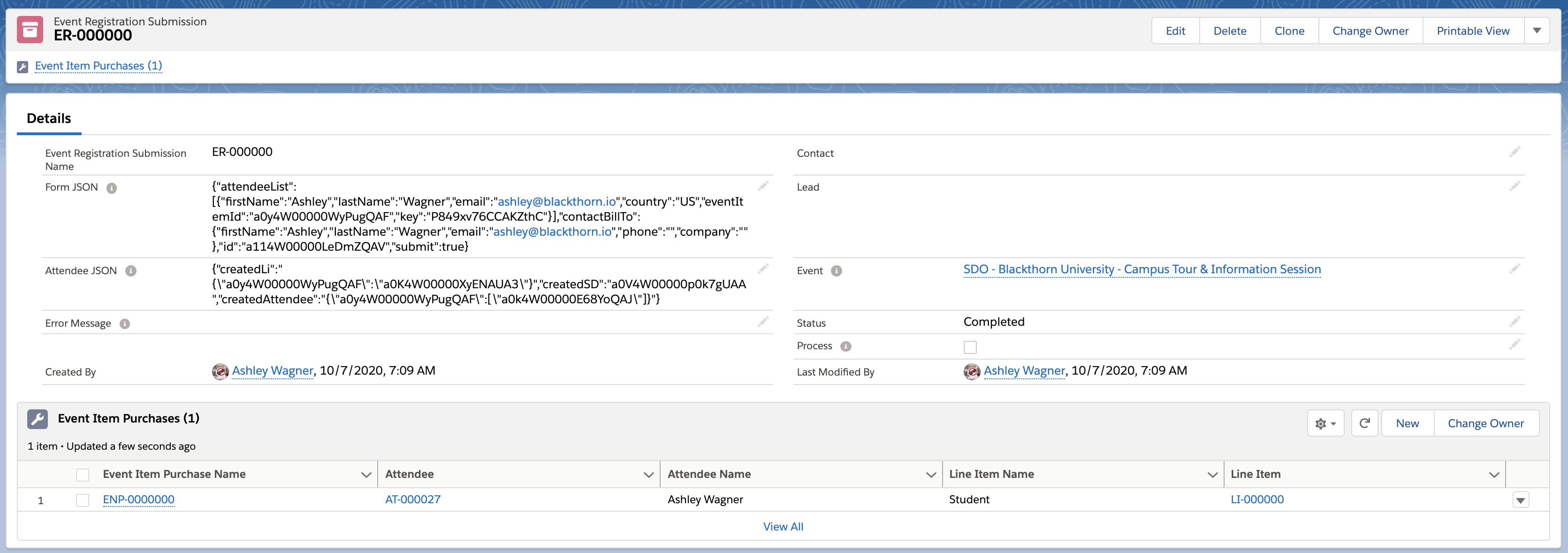Select all rows checkbox in list header

83,475
